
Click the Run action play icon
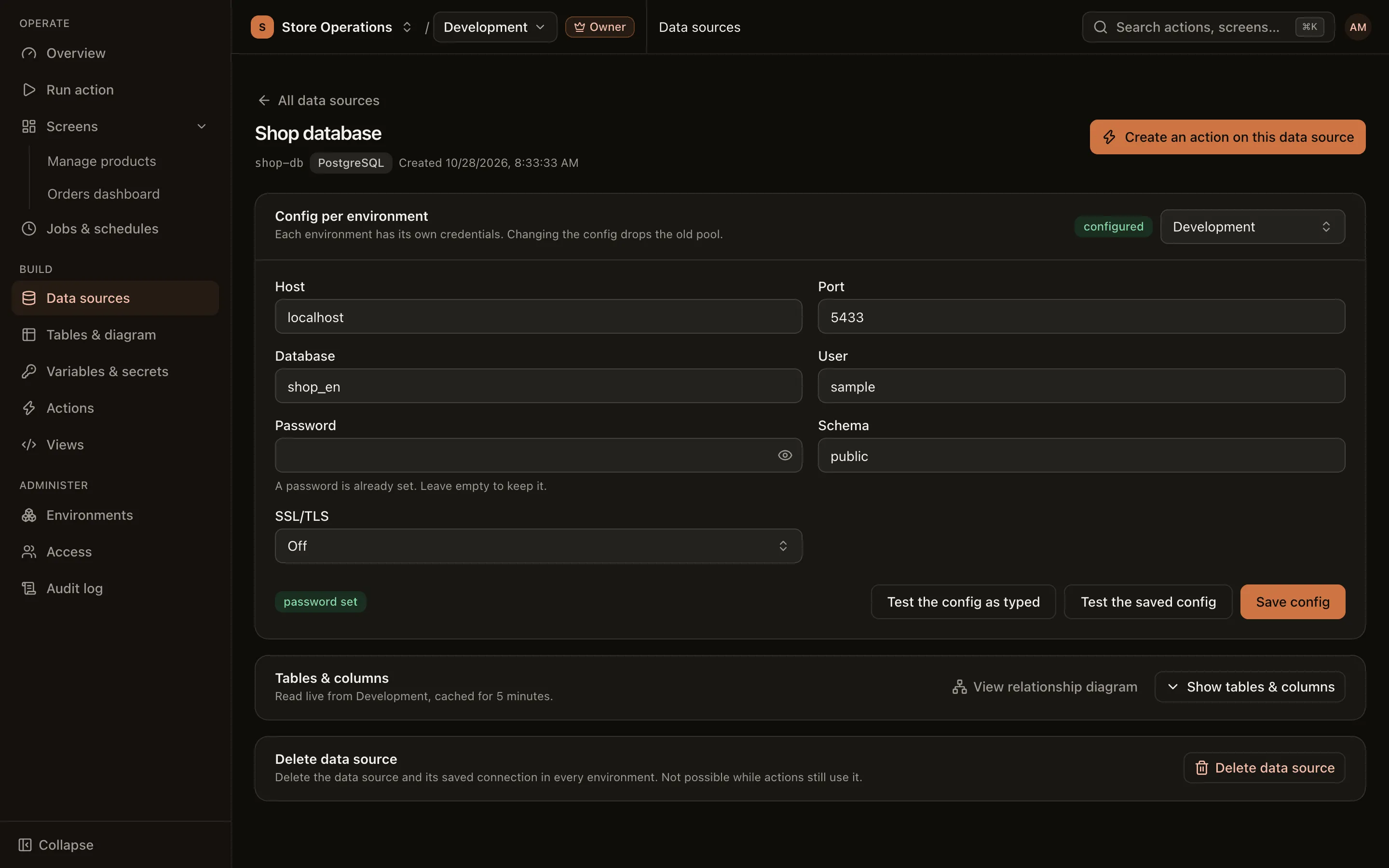(29, 90)
